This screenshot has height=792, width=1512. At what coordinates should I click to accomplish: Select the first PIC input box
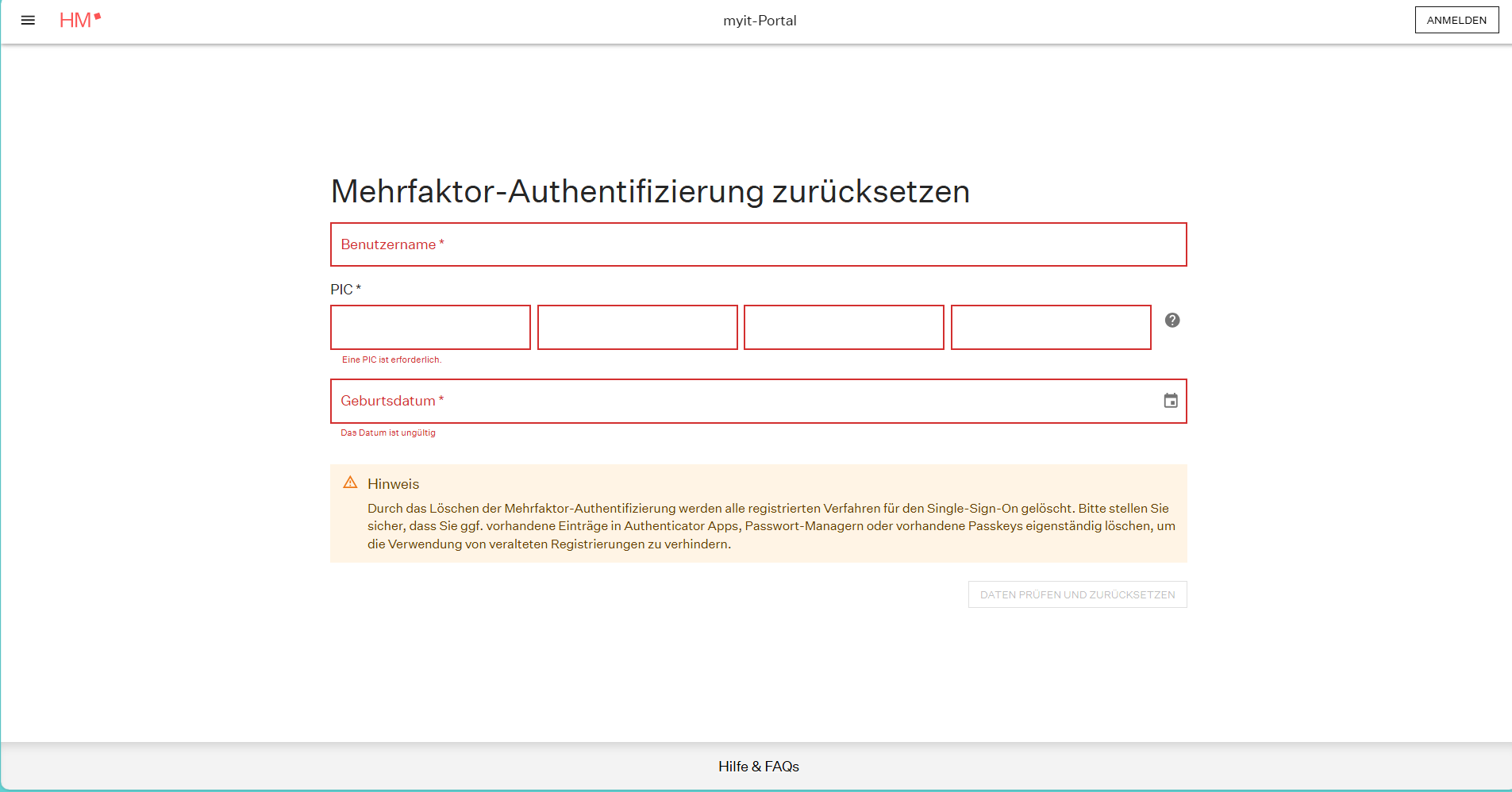click(x=430, y=327)
